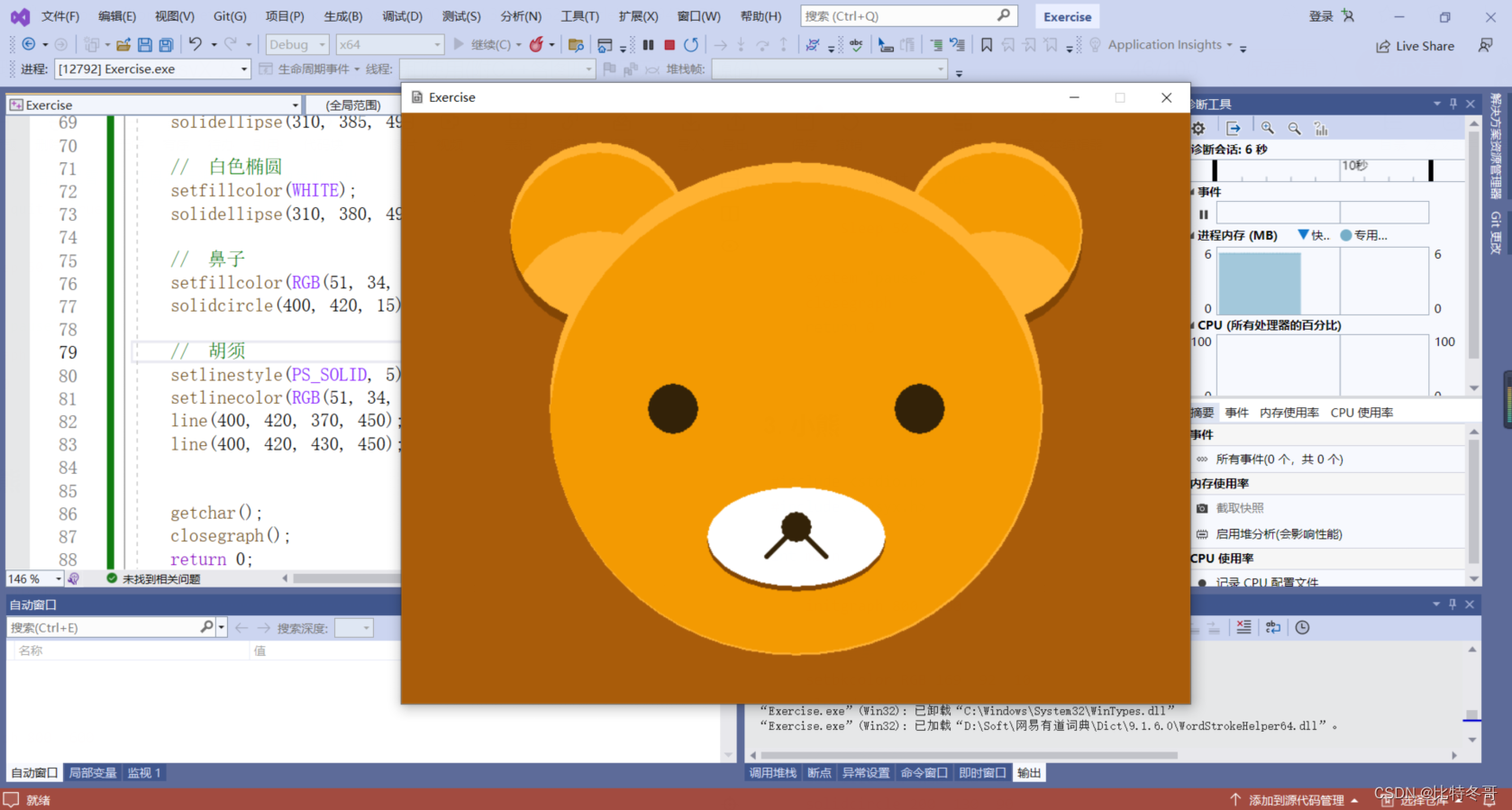Click the 登录 sign-in link
The height and width of the screenshot is (810, 1512).
click(1320, 16)
